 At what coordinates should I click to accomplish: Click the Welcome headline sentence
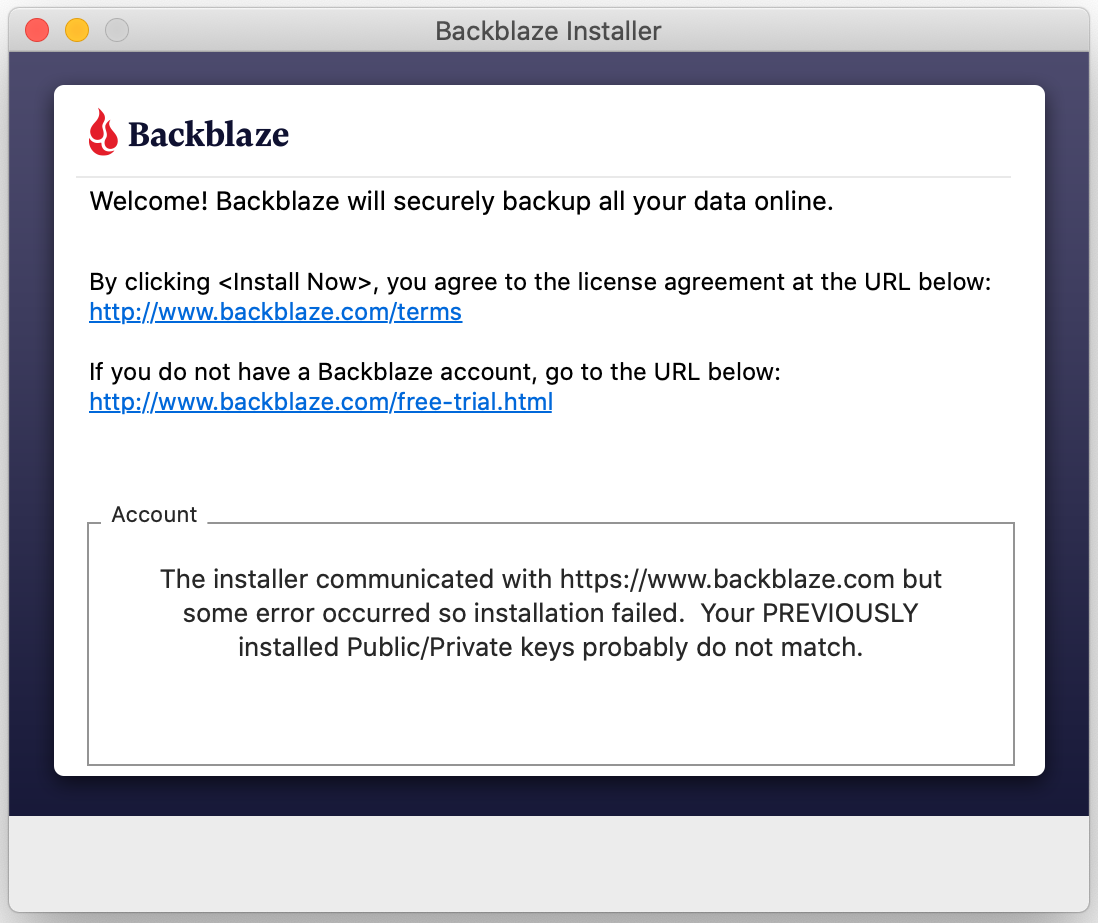[461, 201]
